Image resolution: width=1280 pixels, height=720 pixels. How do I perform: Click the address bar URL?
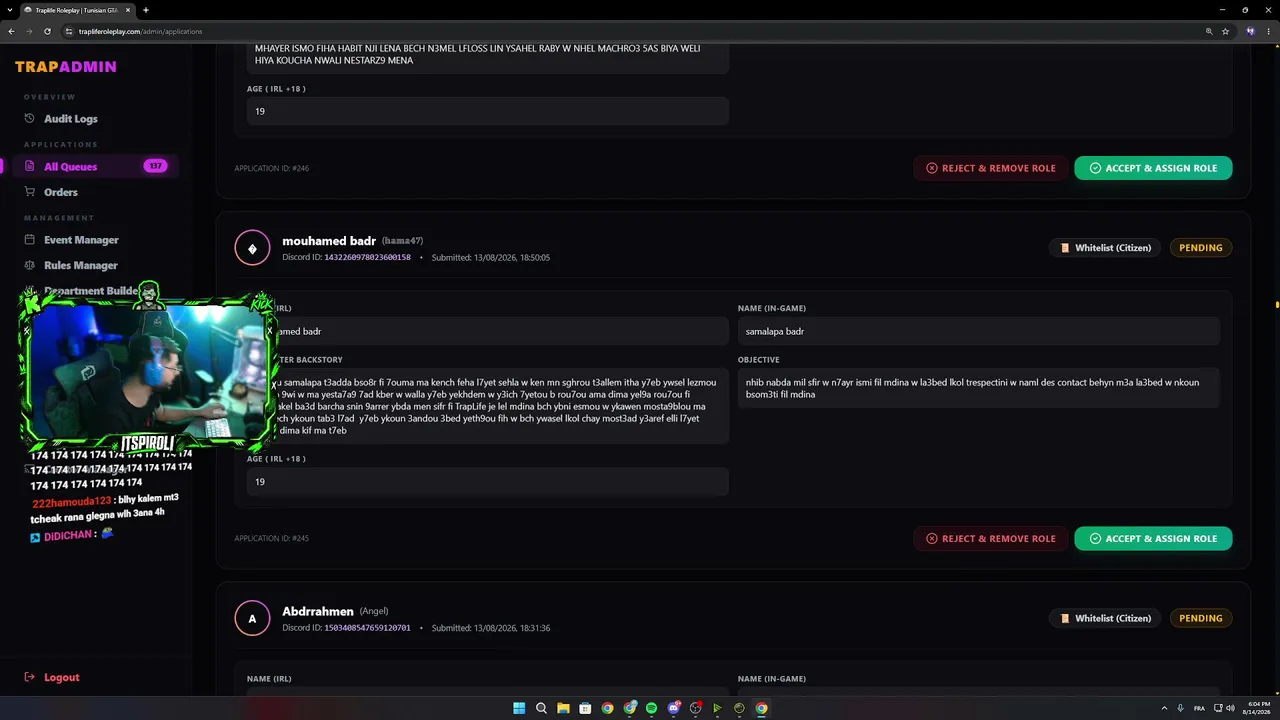coord(140,31)
